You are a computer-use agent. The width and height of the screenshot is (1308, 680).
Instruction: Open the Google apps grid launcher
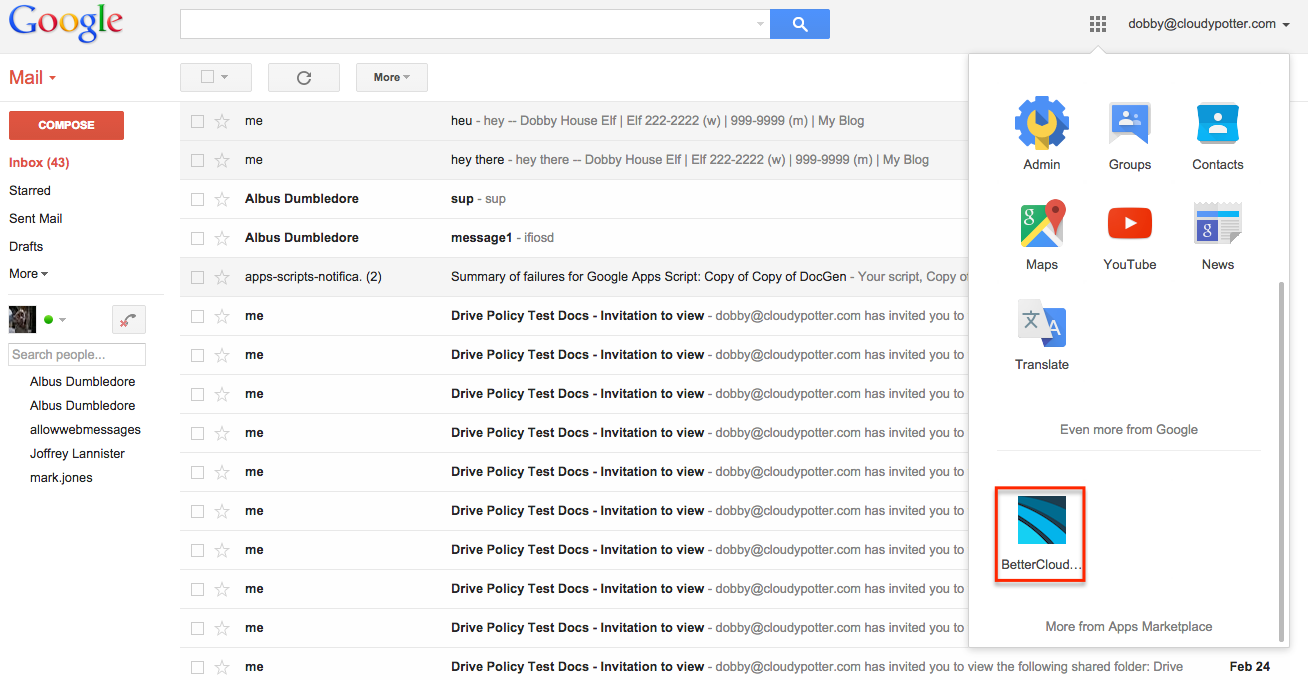tap(1097, 24)
